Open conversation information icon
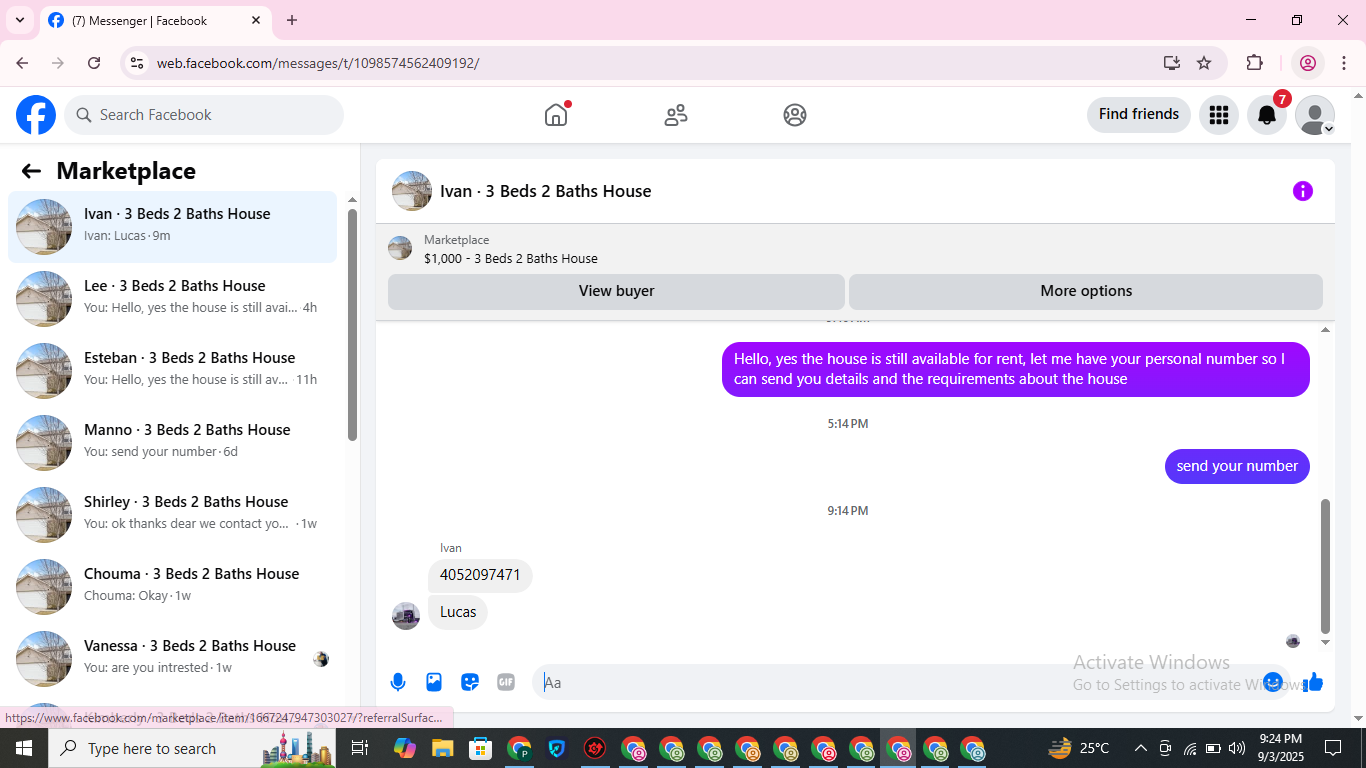This screenshot has height=768, width=1366. 1303,191
